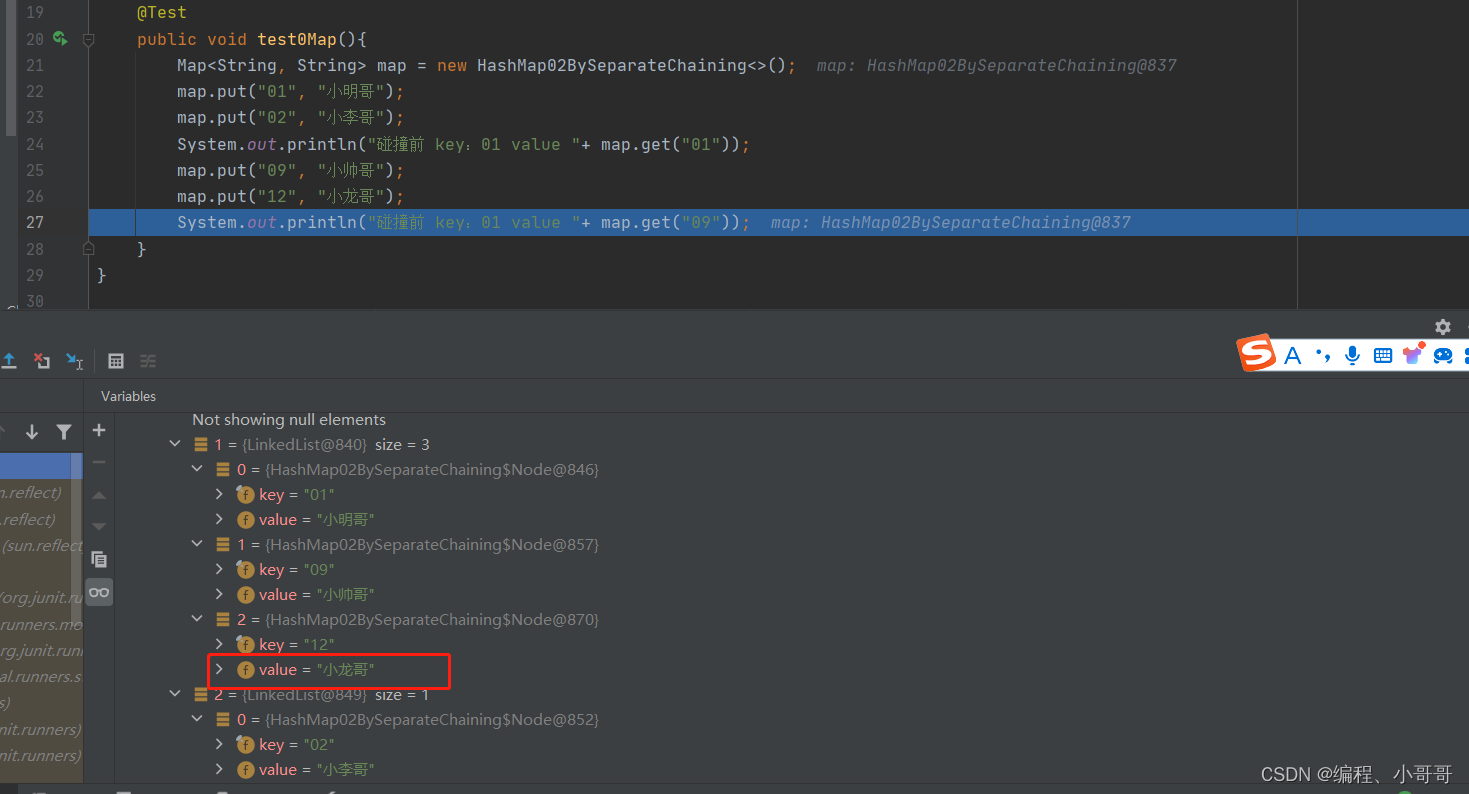This screenshot has width=1469, height=794.
Task: Toggle Sogou punctuation mode icon
Action: click(x=1323, y=355)
